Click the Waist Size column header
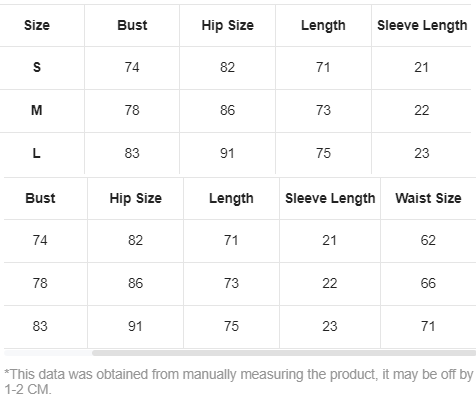 (428, 198)
